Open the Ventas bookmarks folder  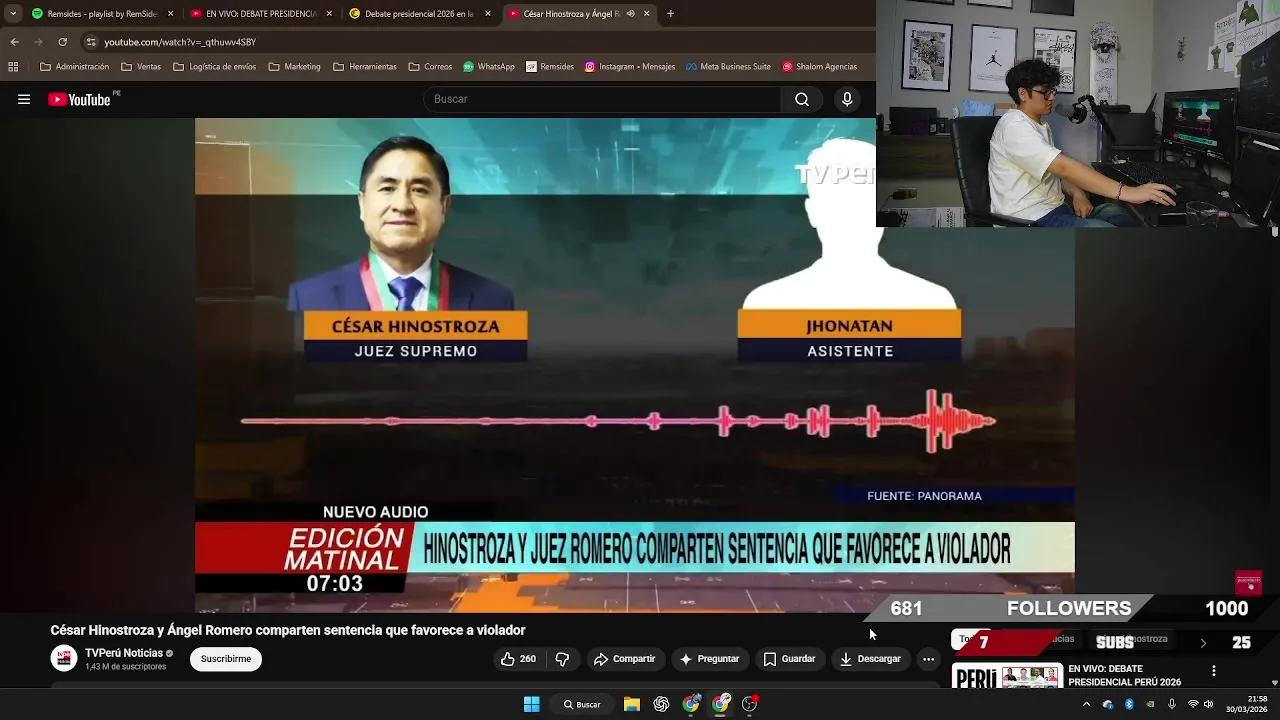[x=141, y=67]
